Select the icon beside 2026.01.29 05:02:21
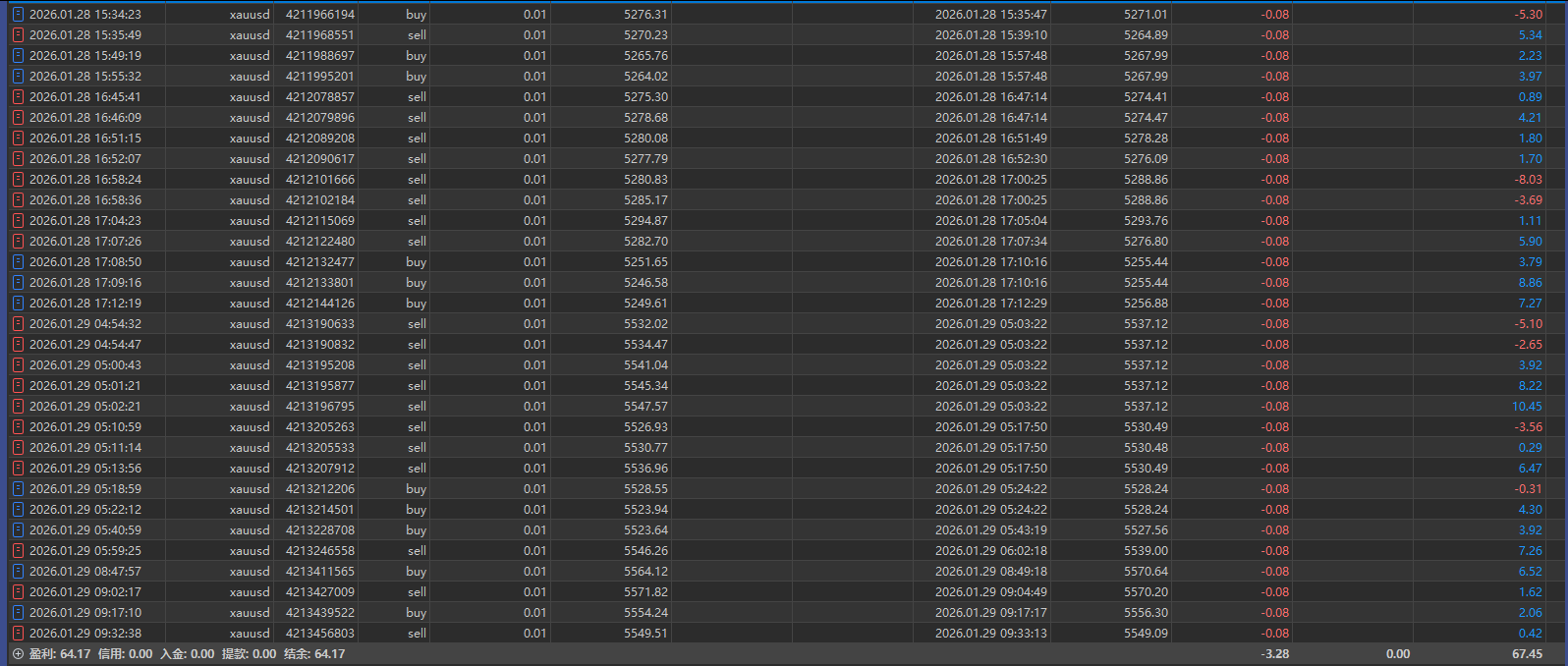 tap(18, 407)
